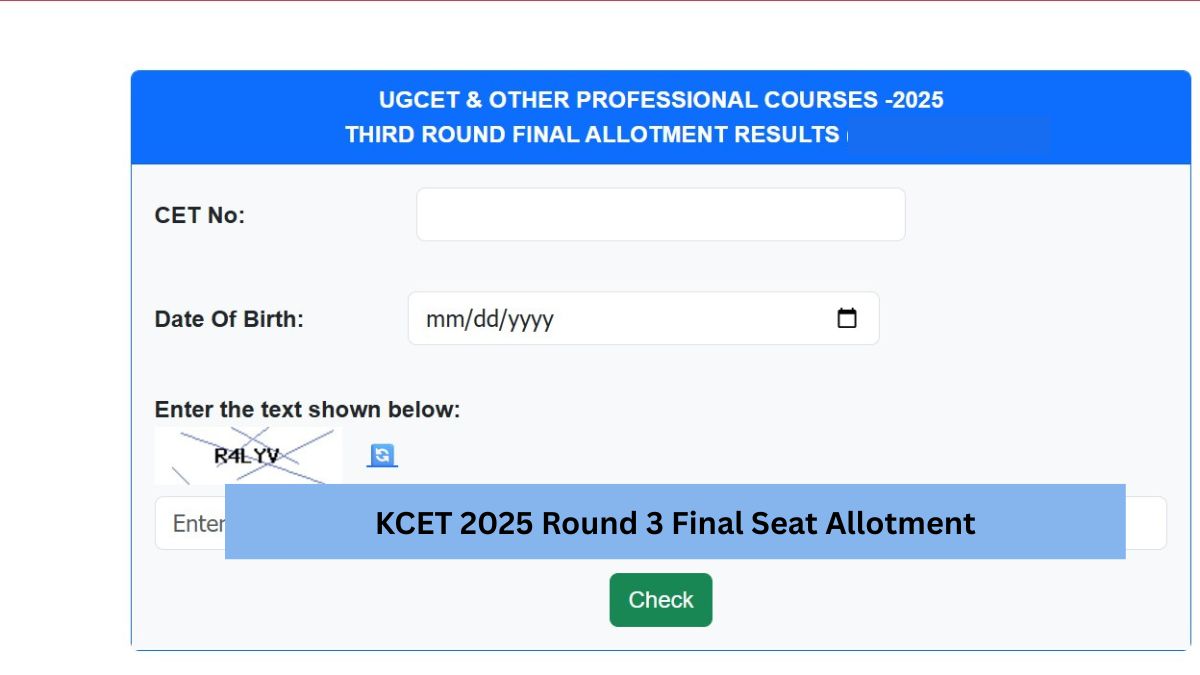Click the R4LYV captcha image
Viewport: 1200px width, 675px height.
click(248, 455)
